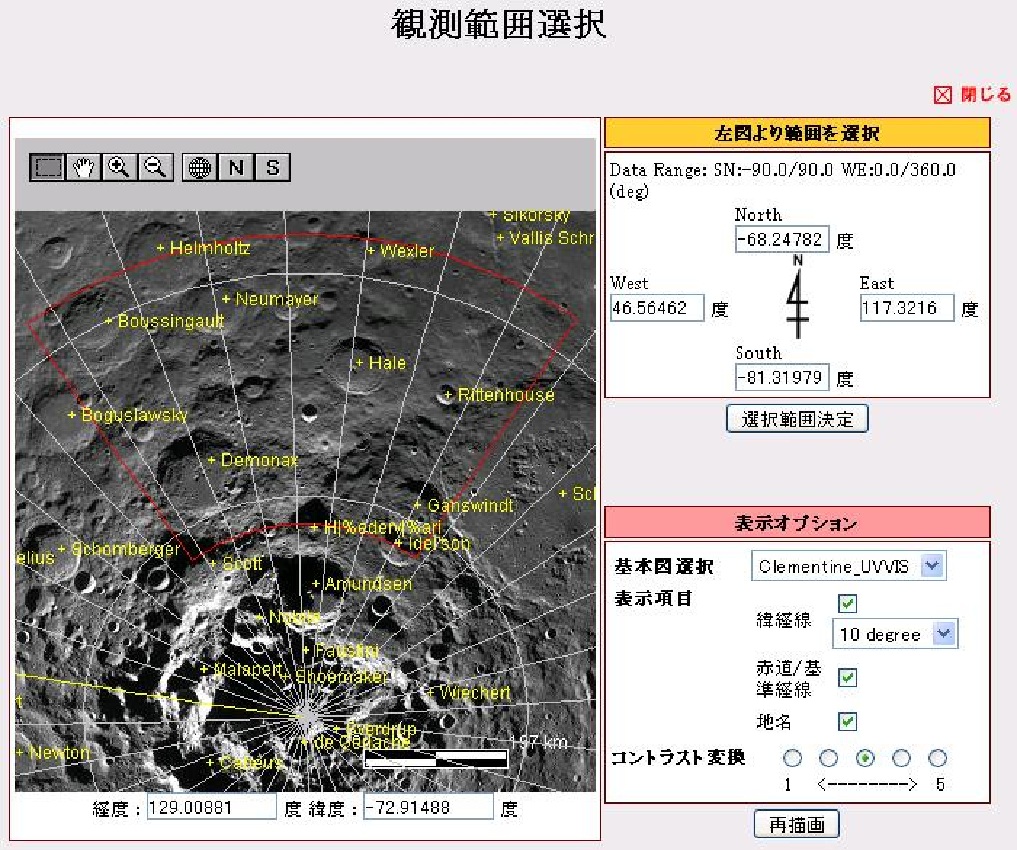Select contrast level 5 radio button
Image resolution: width=1017 pixels, height=850 pixels.
[937, 757]
